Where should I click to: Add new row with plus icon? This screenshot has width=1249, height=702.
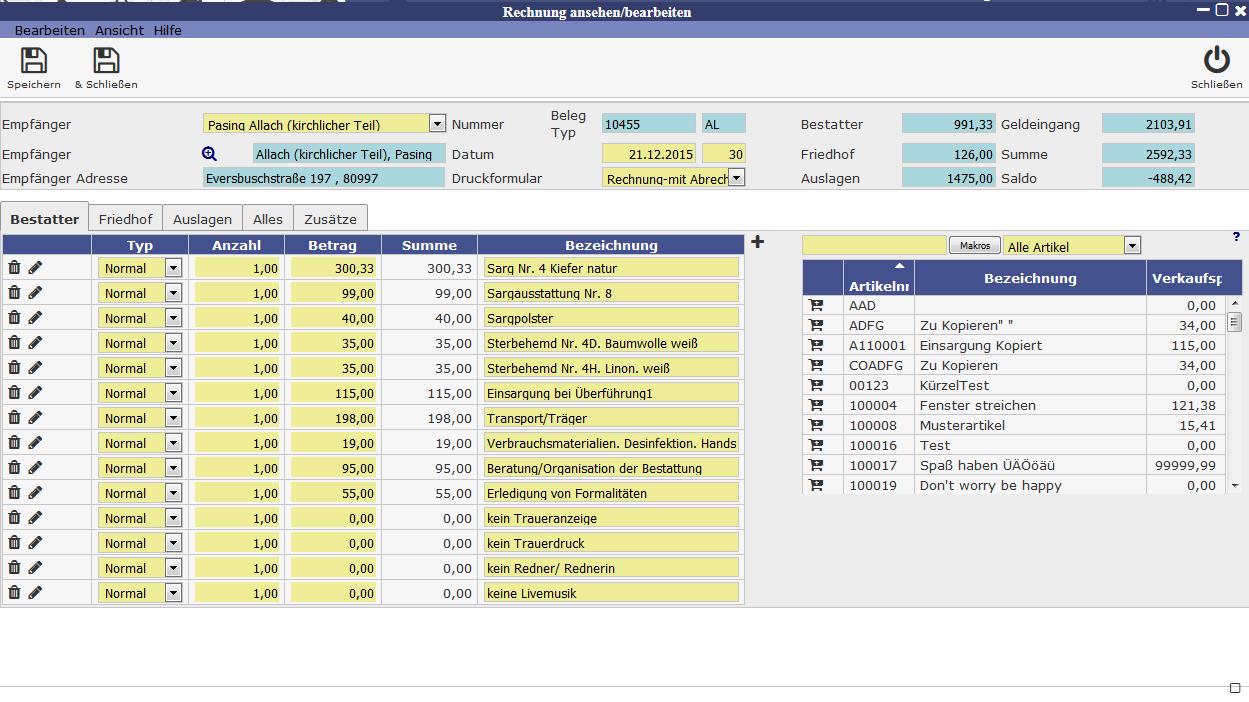click(x=757, y=242)
